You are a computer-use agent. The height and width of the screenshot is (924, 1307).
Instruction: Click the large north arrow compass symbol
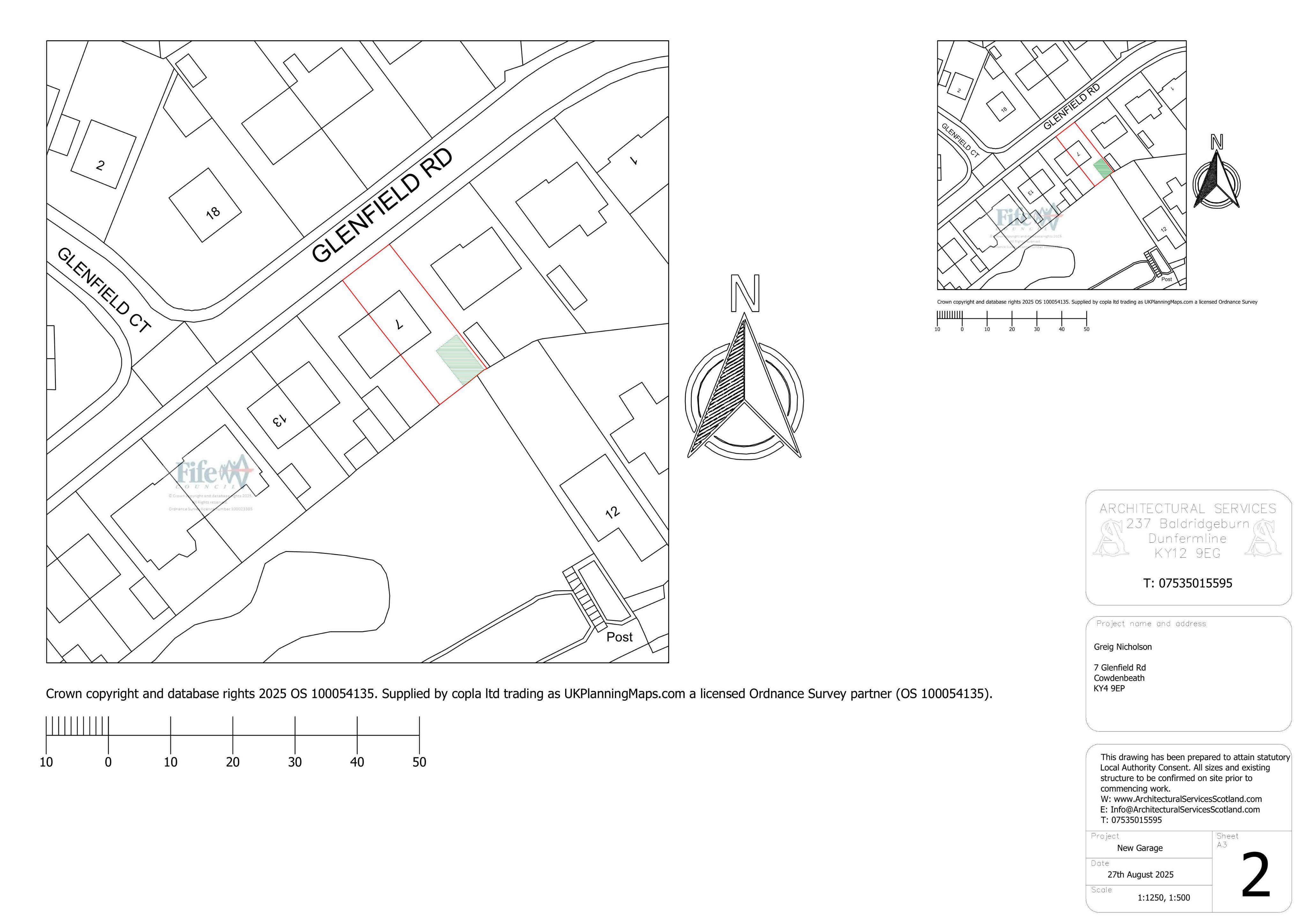click(x=744, y=367)
